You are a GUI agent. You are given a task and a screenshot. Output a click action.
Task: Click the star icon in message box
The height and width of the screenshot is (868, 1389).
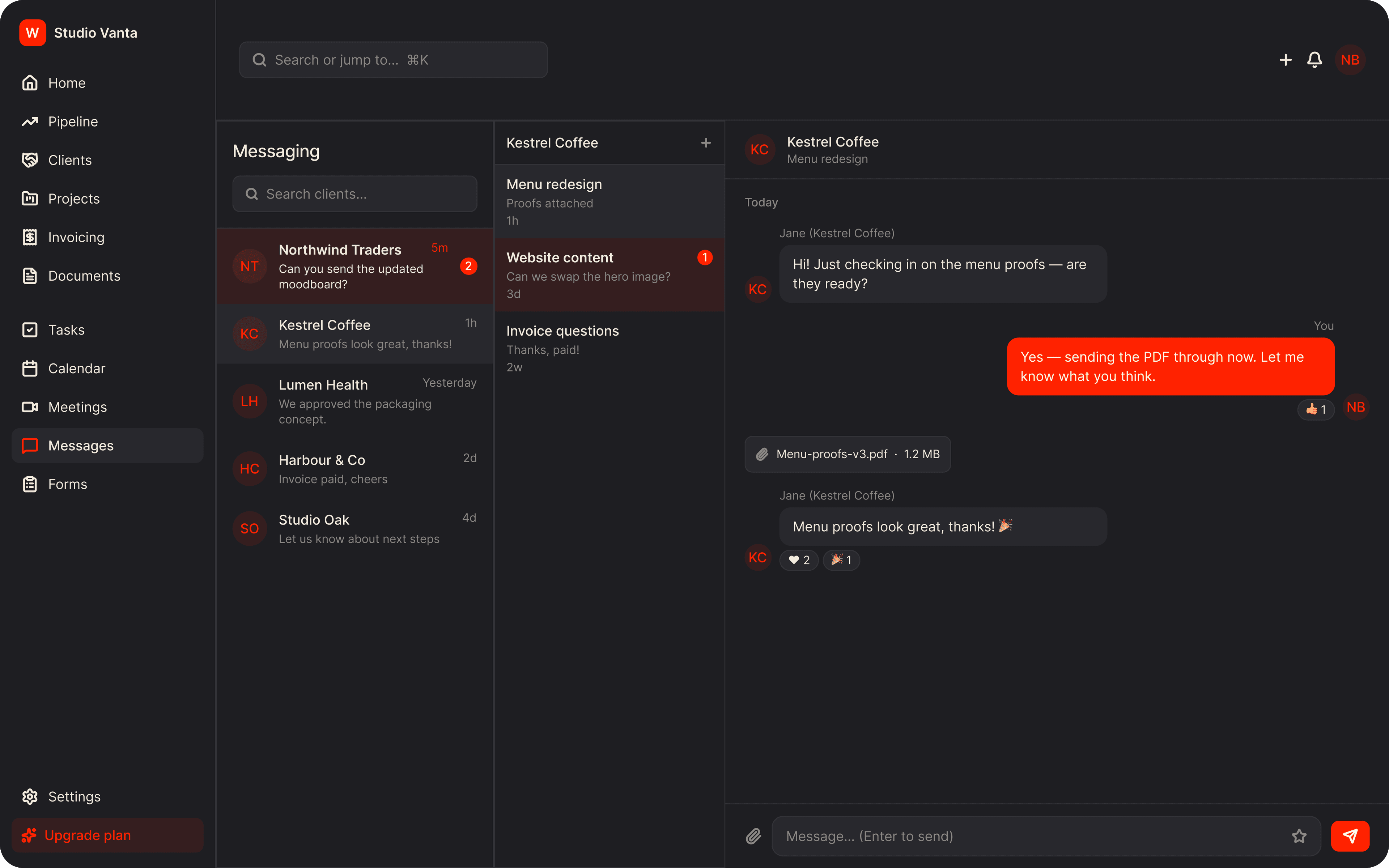click(x=1299, y=836)
